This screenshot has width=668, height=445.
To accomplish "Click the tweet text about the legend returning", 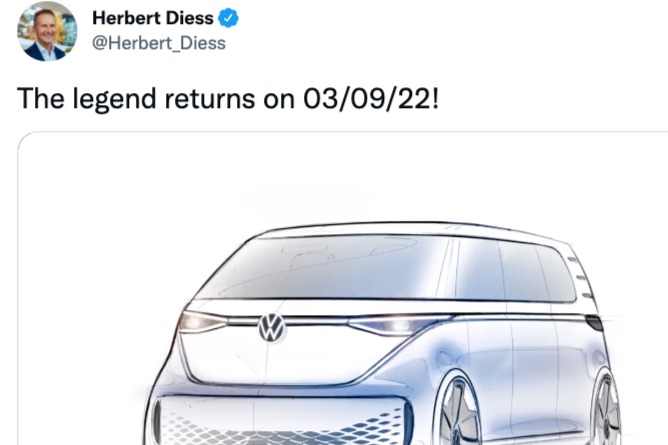I will tap(229, 99).
